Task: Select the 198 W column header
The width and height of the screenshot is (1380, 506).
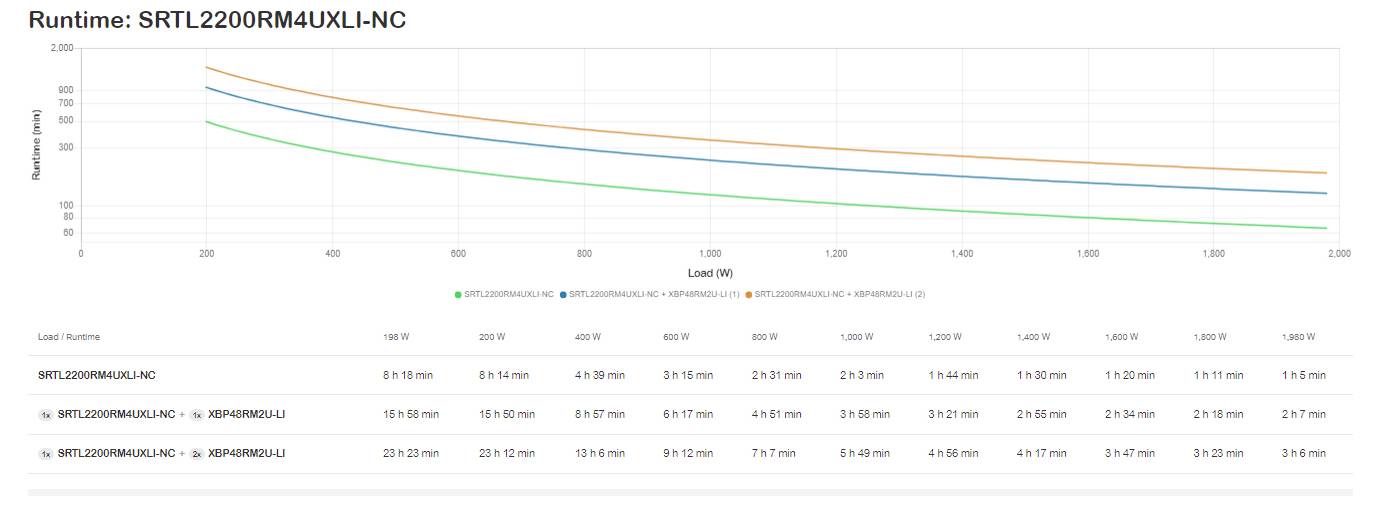Action: pos(397,337)
